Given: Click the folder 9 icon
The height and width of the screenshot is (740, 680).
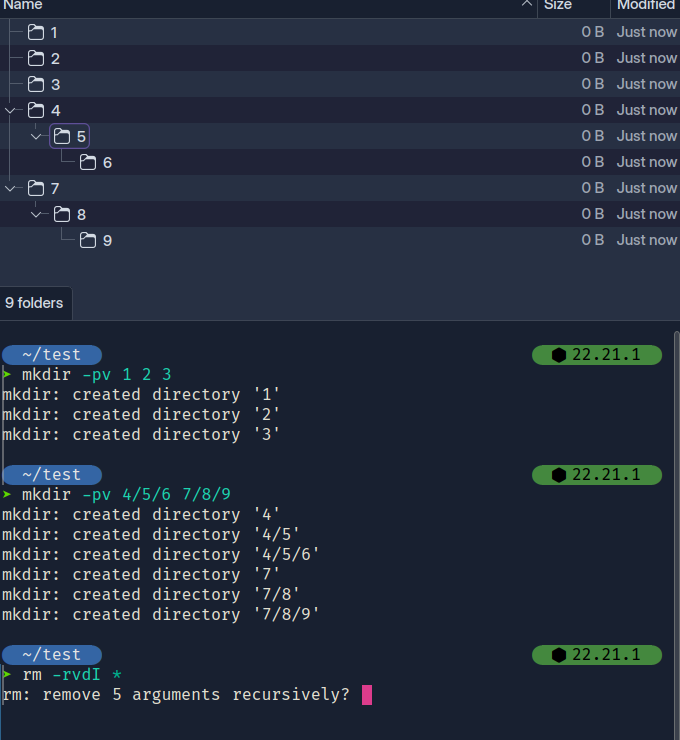Looking at the screenshot, I should coord(88,240).
